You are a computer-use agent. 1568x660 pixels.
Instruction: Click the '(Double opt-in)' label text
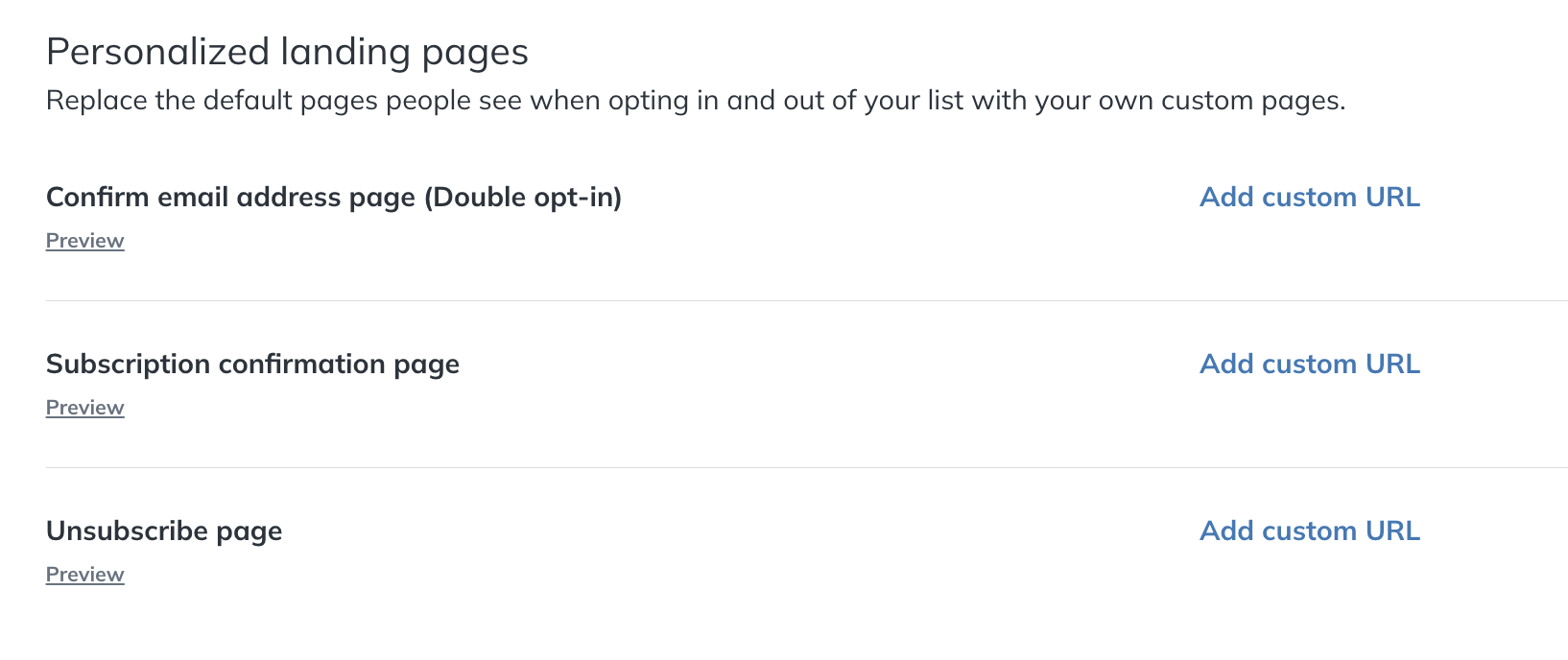523,198
